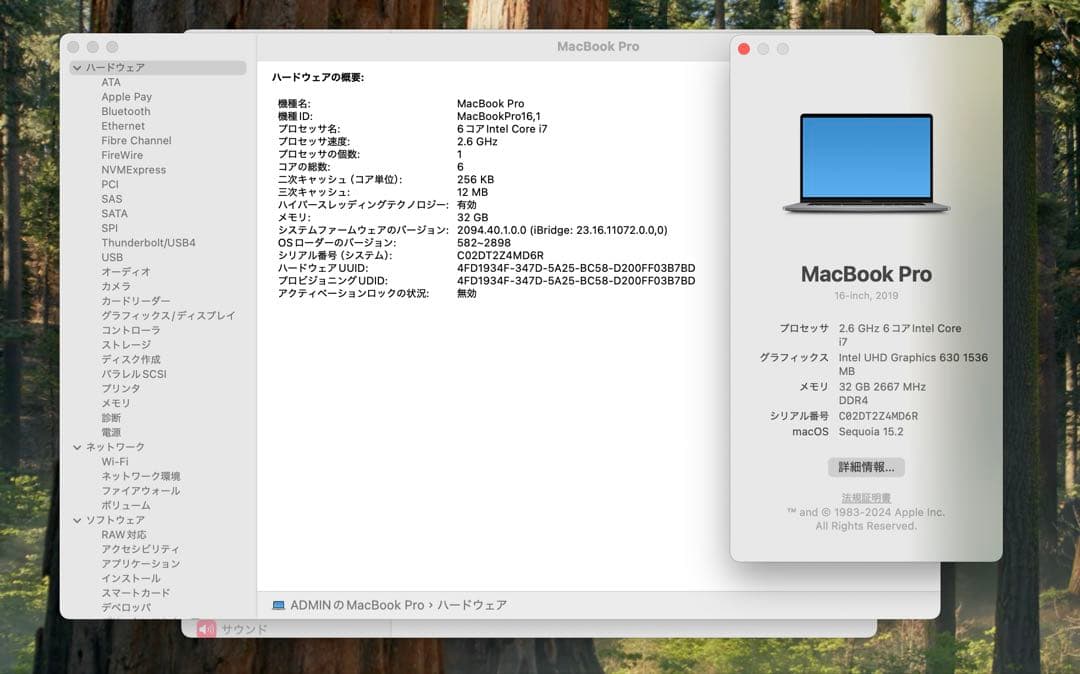
Task: Select ボリューム in sidebar
Action: 126,505
